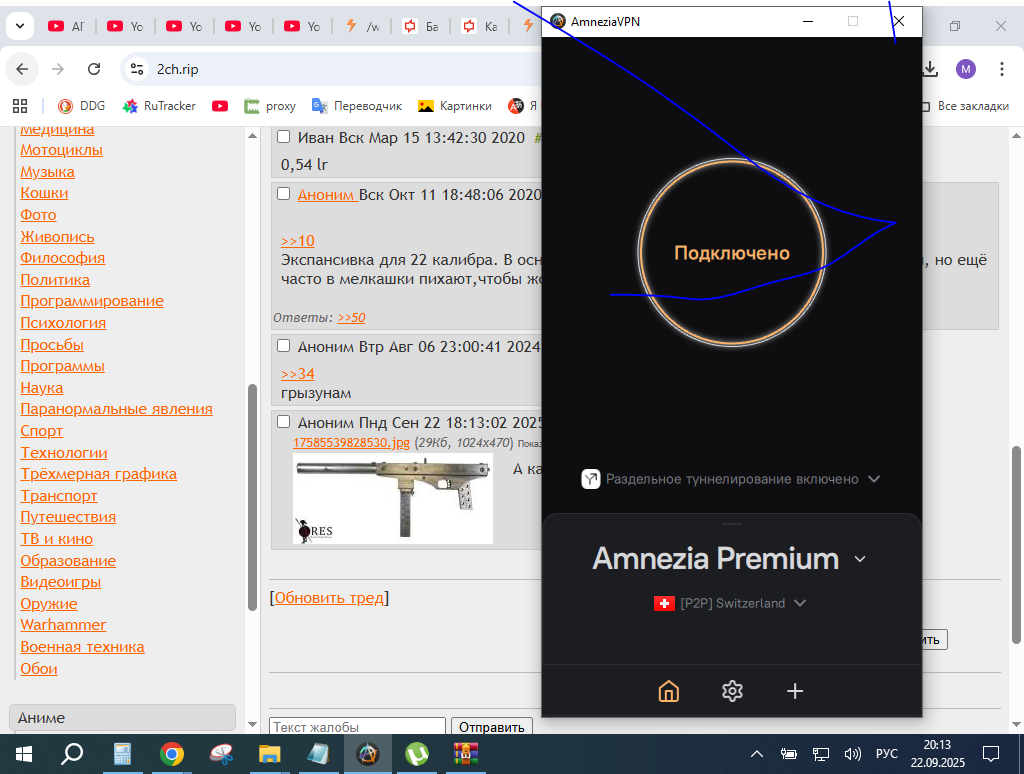Click sidebar scrollbar down arrow
Screen dimensions: 1024x774
click(x=253, y=724)
